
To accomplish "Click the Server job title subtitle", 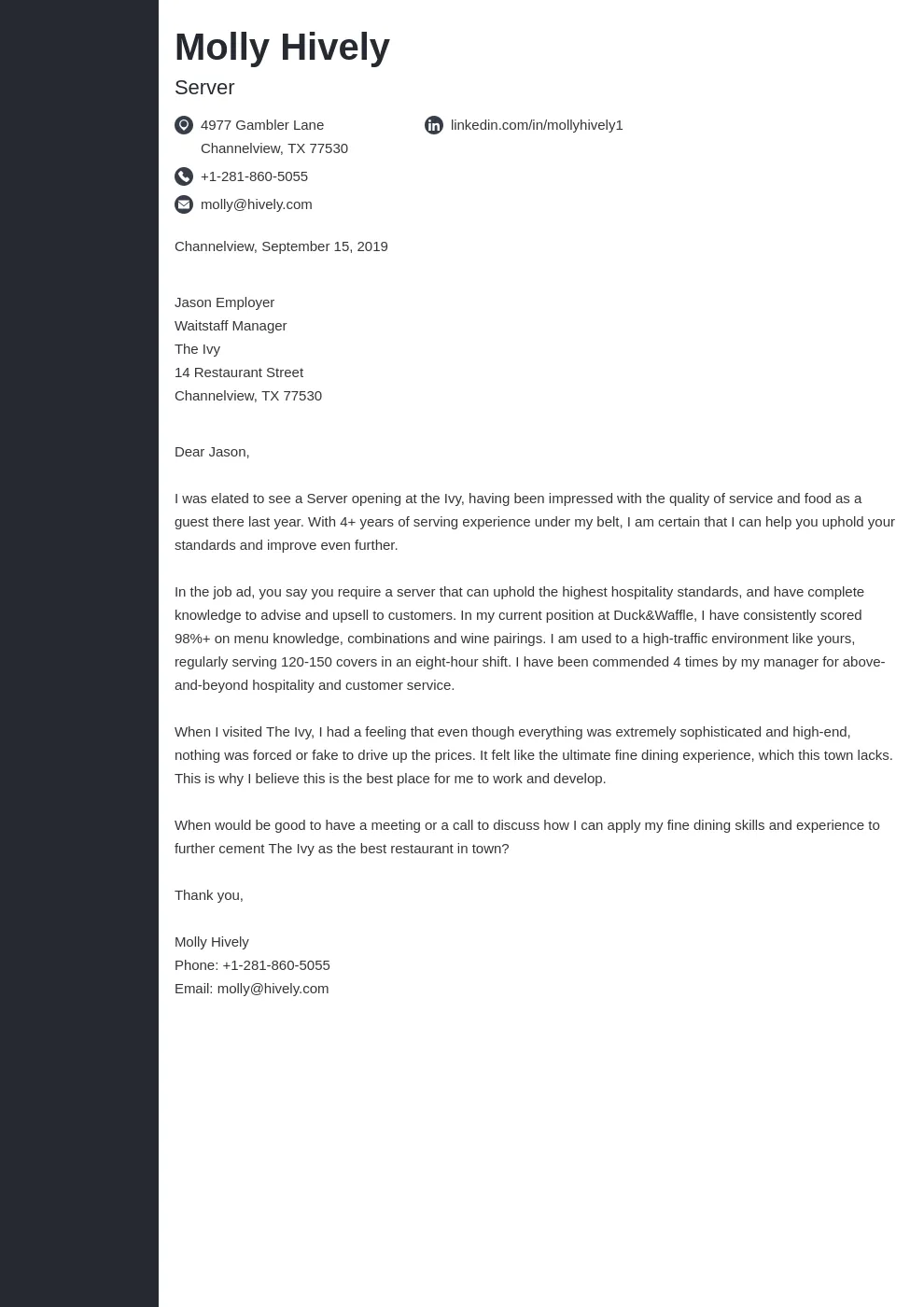I will [204, 87].
